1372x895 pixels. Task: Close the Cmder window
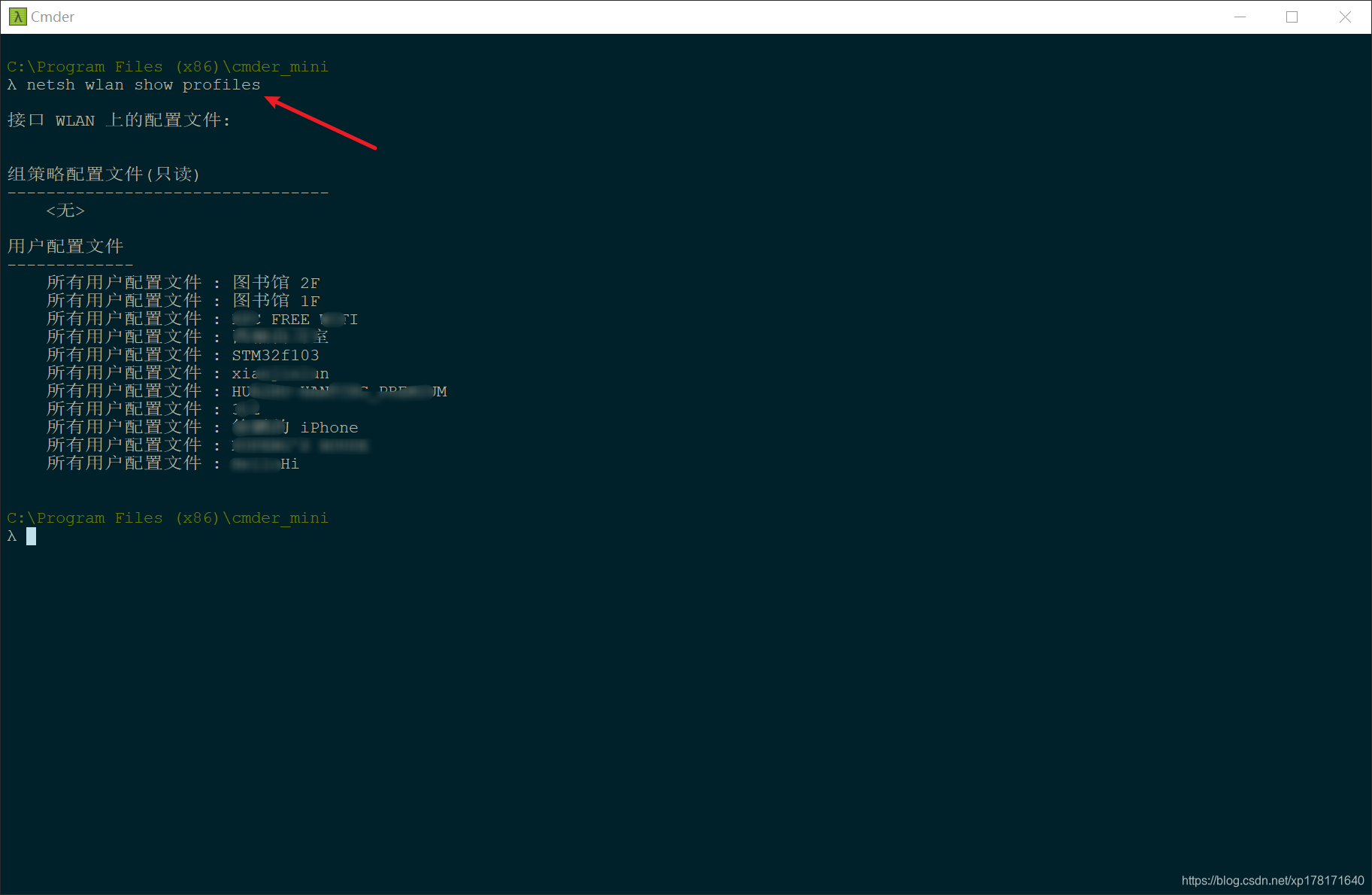1345,17
